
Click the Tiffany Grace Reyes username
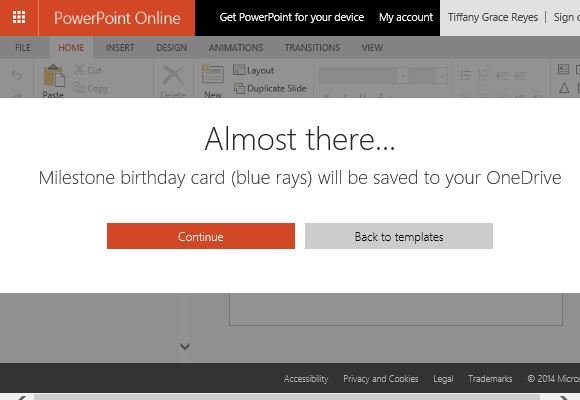coord(493,17)
